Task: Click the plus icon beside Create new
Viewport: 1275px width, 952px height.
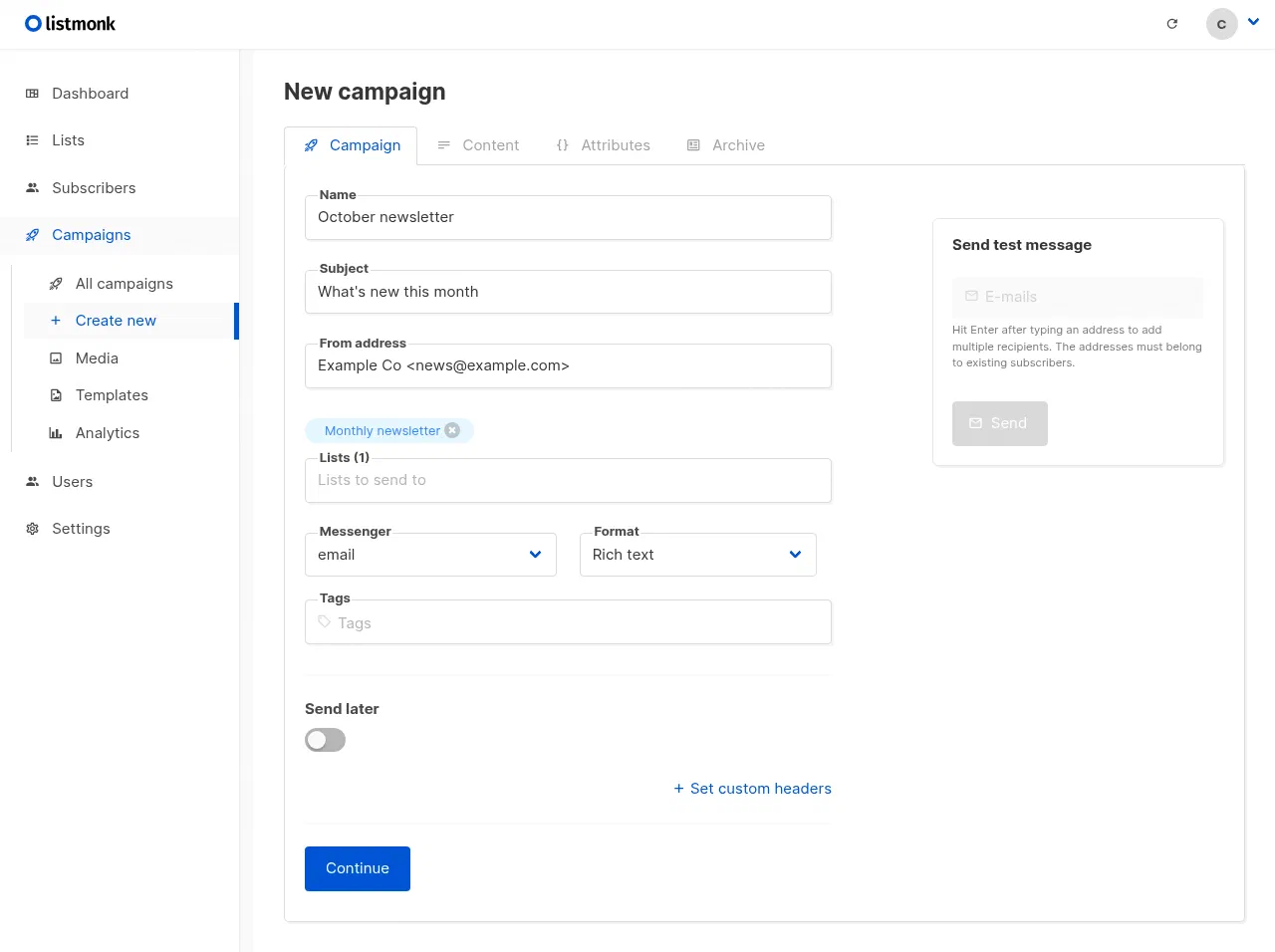Action: [x=56, y=321]
